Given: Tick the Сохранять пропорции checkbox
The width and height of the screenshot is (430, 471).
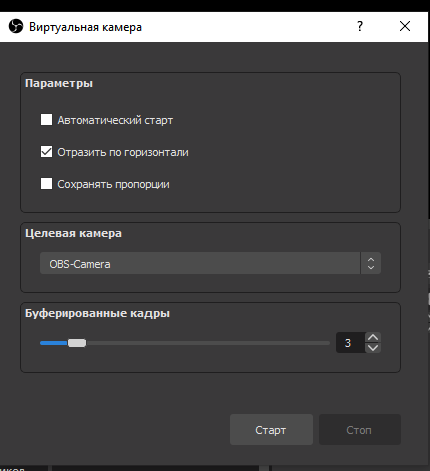Looking at the screenshot, I should point(46,184).
